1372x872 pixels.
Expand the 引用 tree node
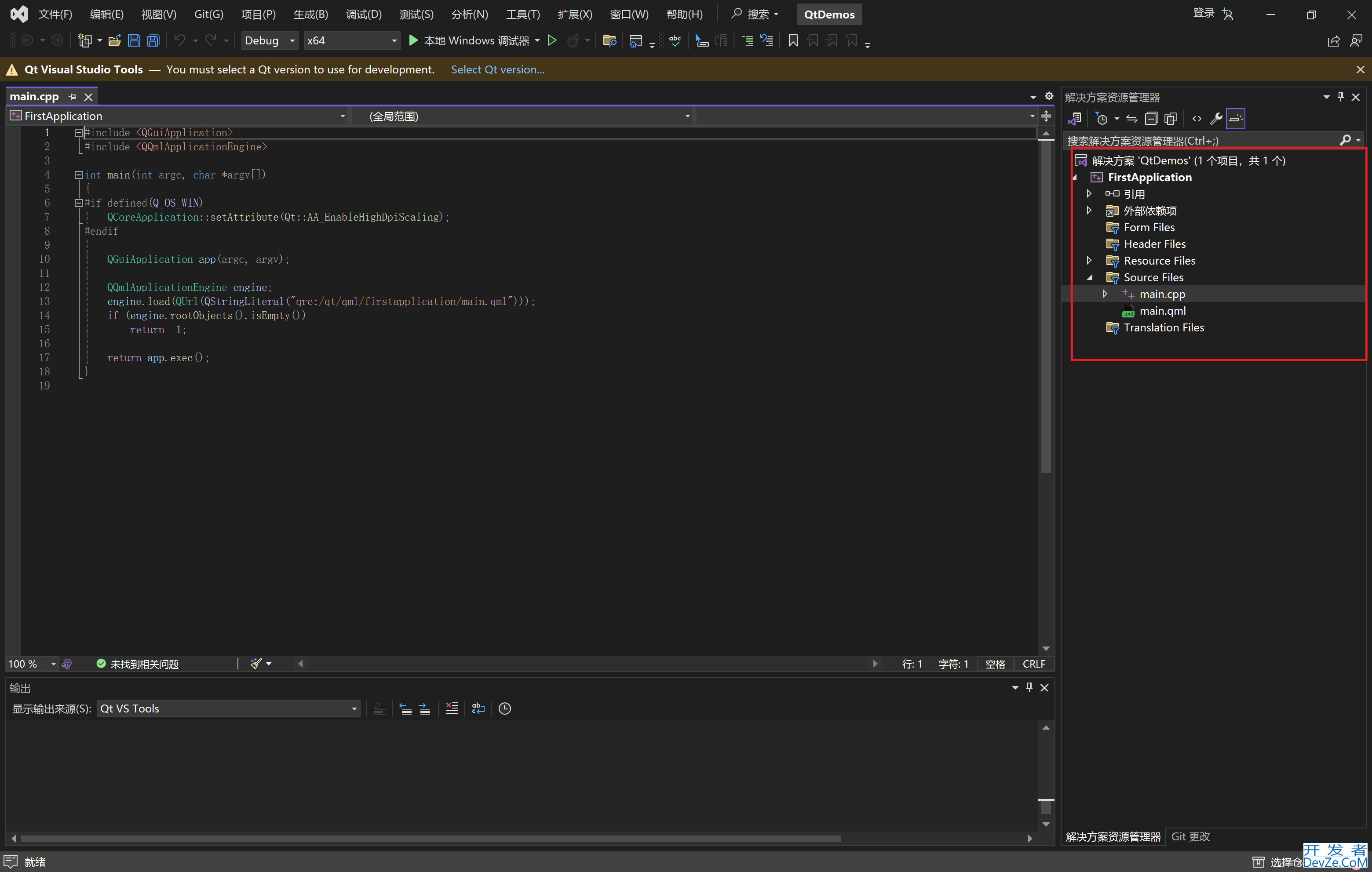click(1089, 194)
